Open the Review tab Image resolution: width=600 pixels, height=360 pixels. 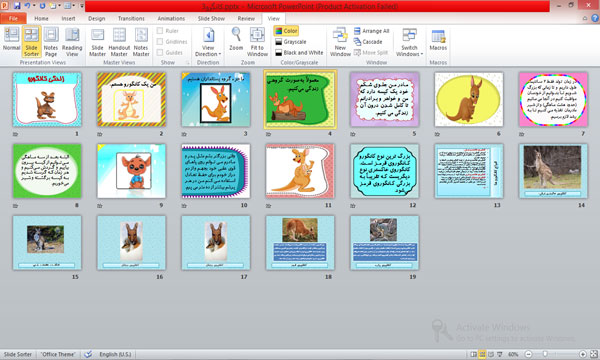(x=246, y=18)
